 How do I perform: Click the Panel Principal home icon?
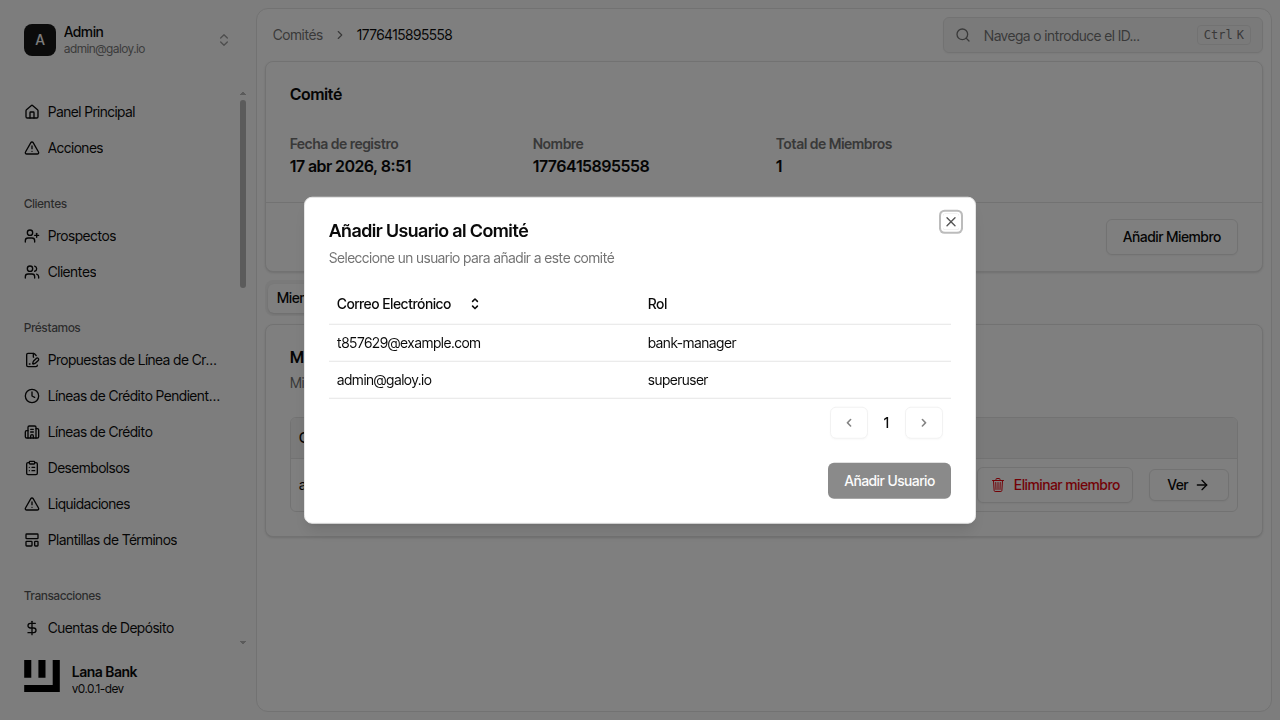tap(32, 112)
